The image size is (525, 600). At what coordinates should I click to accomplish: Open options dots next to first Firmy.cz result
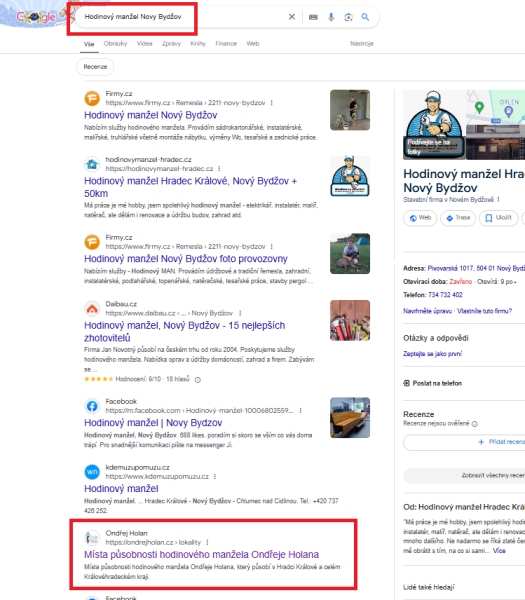pos(272,103)
